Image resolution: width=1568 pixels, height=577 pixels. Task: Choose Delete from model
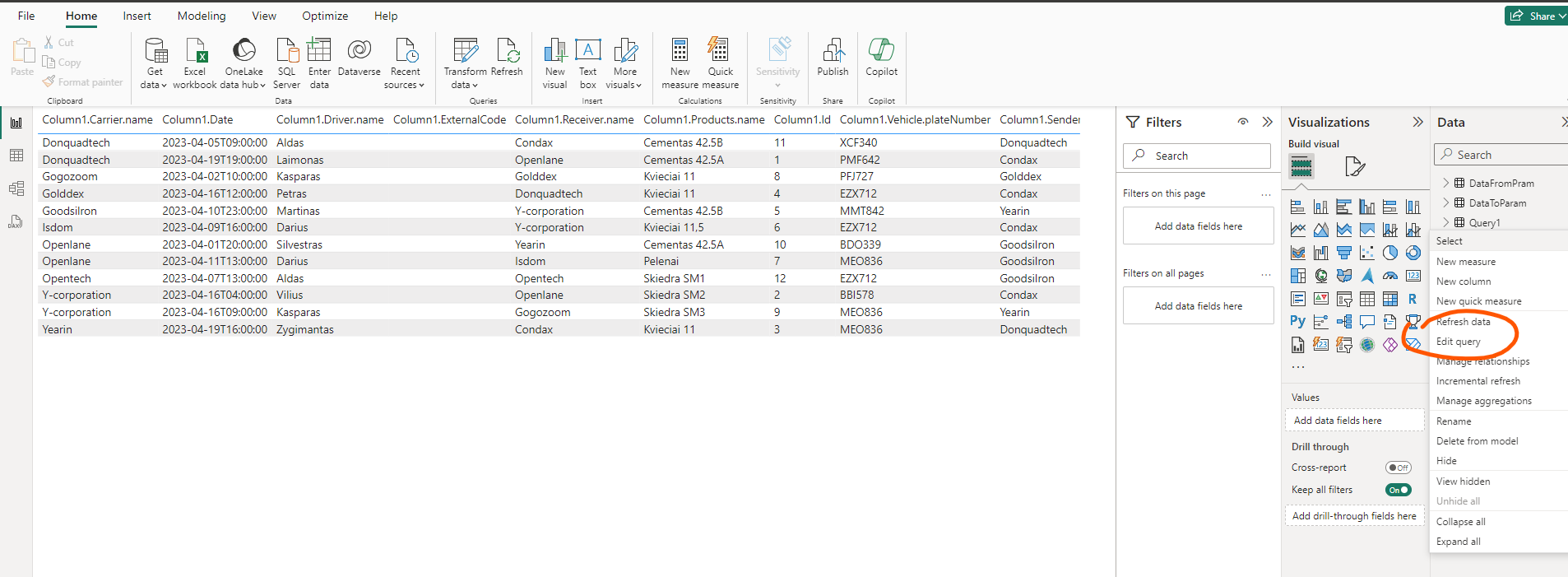(x=1478, y=441)
